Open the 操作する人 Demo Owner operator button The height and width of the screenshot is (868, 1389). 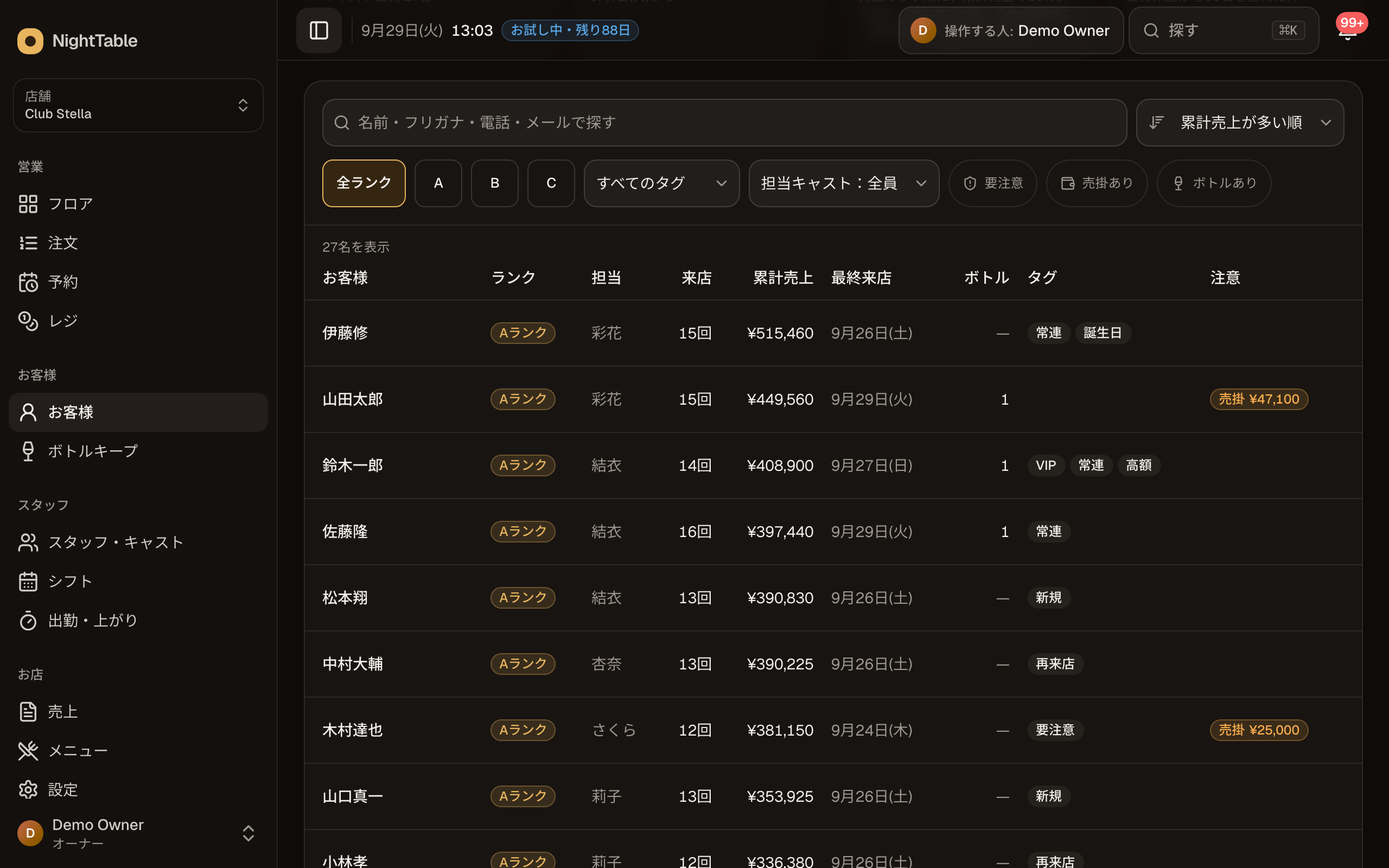coord(1011,30)
